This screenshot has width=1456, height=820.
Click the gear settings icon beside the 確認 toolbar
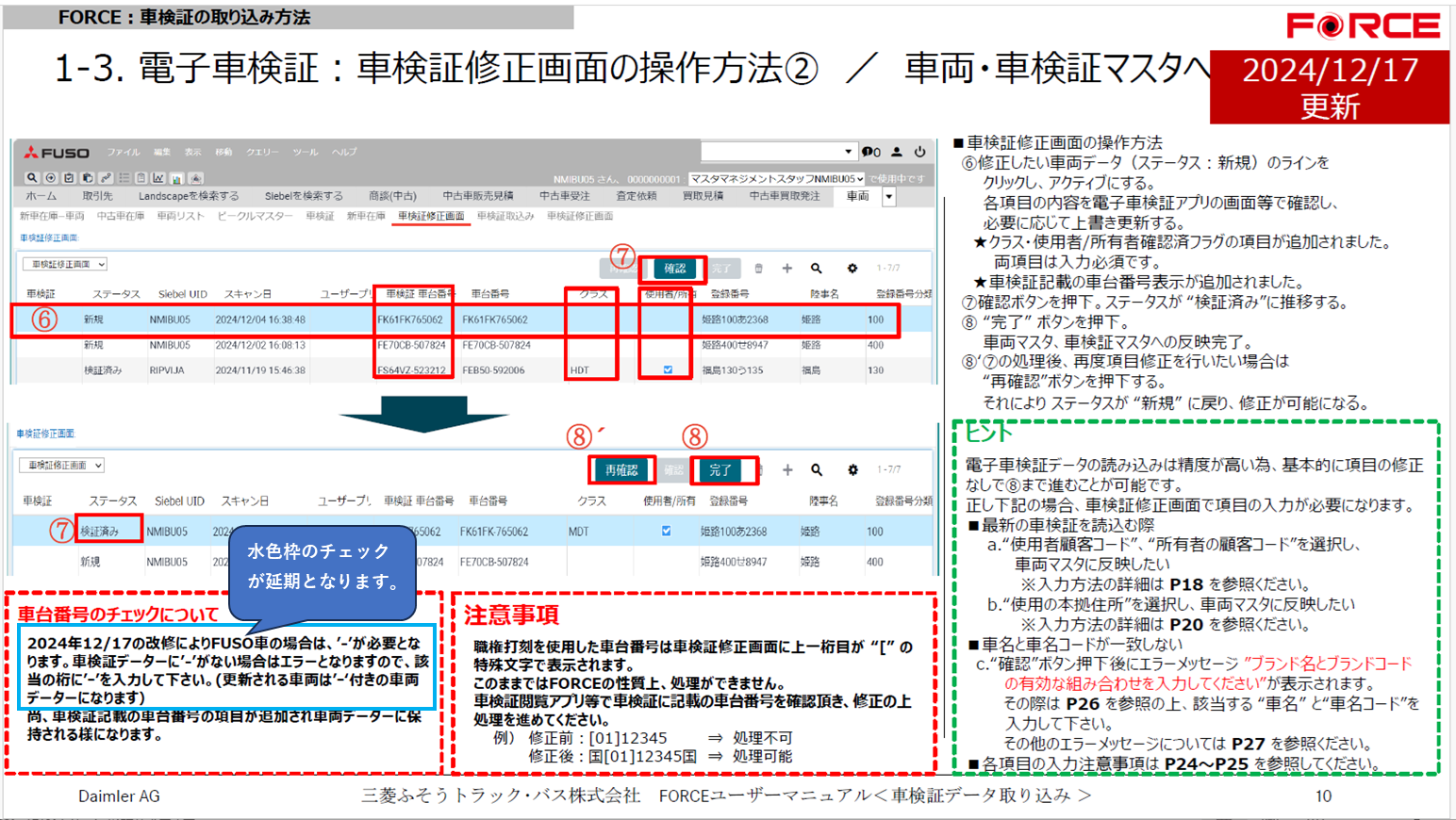(x=852, y=269)
